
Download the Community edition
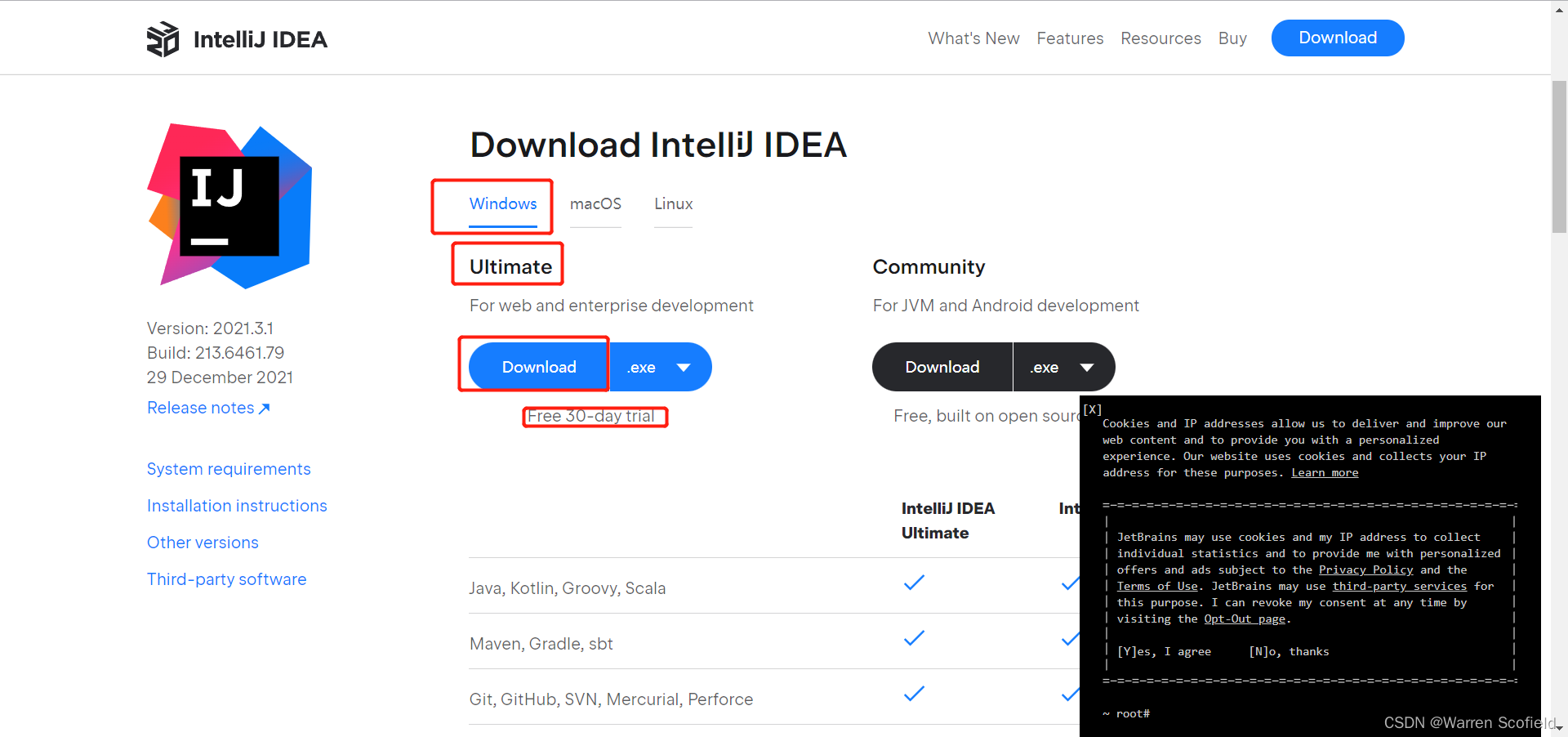[x=942, y=367]
